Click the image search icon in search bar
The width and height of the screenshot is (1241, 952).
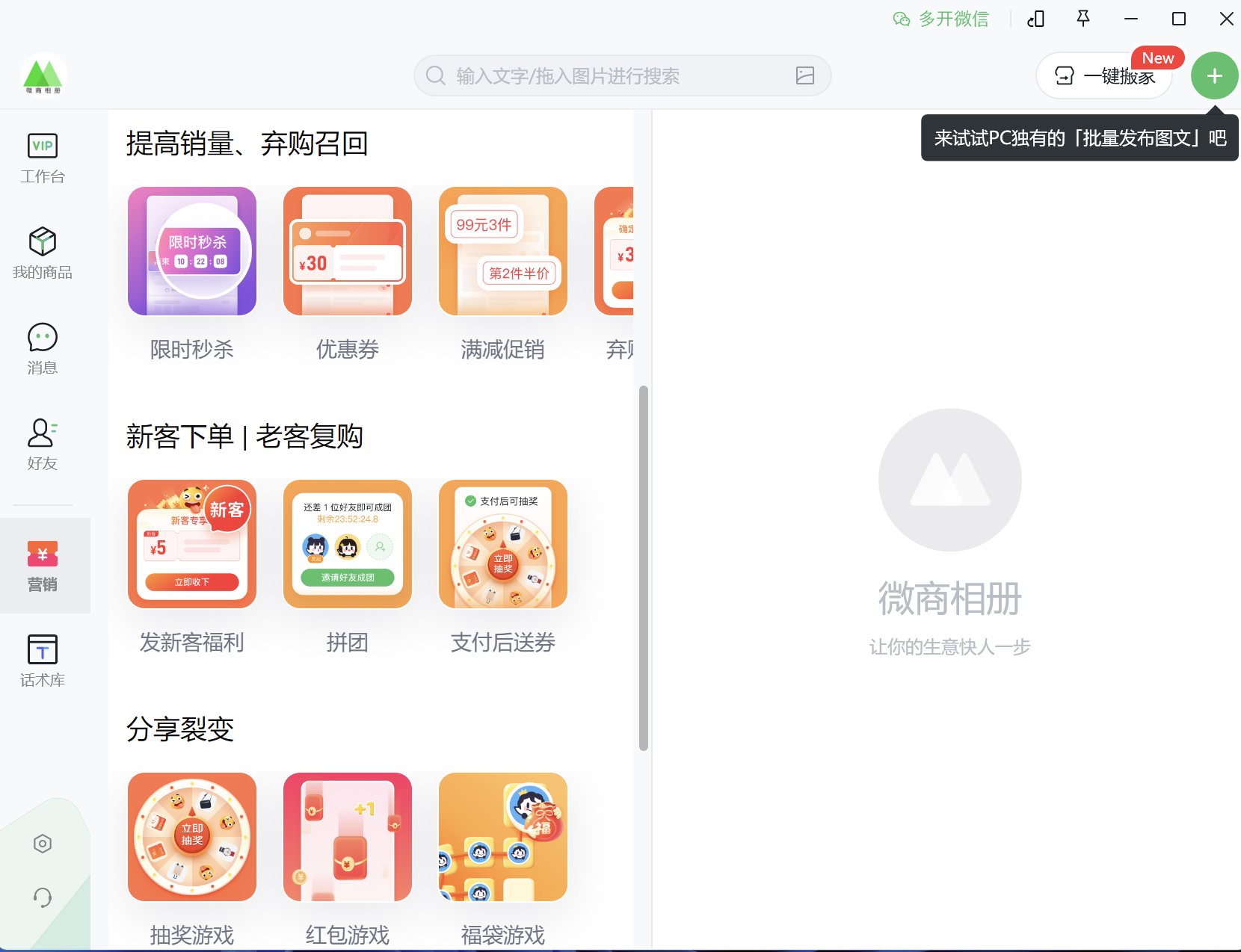805,75
